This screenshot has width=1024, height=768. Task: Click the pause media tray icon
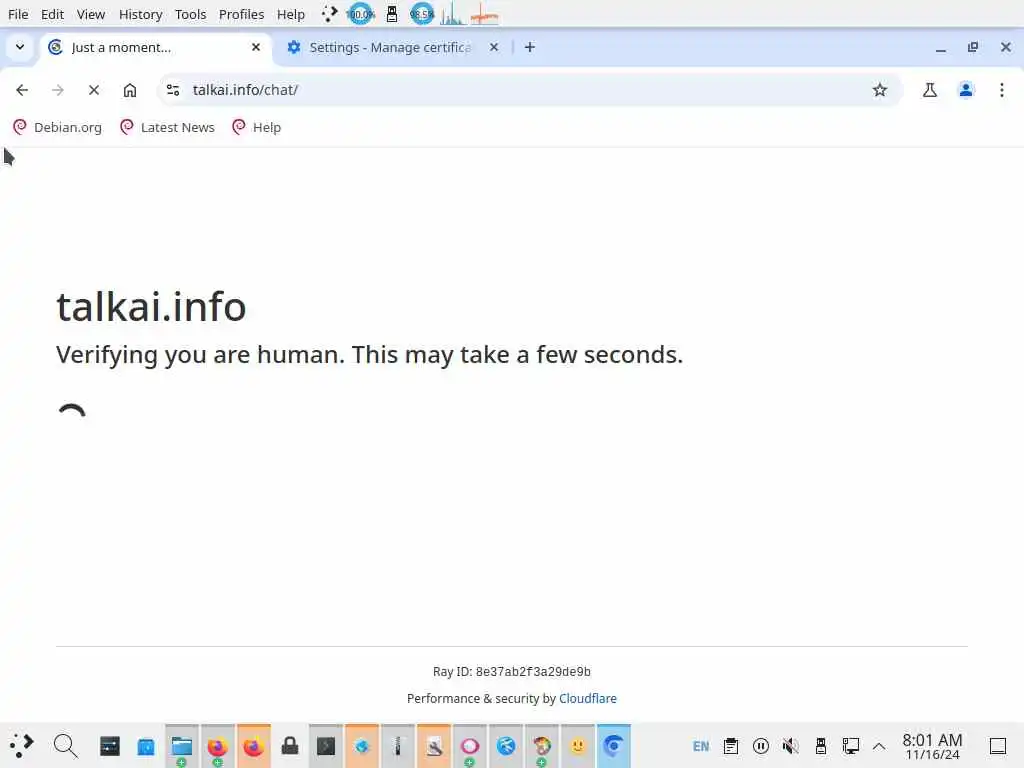761,746
